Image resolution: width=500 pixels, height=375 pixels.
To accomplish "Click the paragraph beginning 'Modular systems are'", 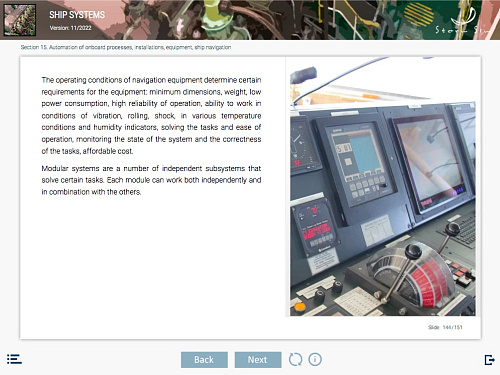I will coord(151,180).
